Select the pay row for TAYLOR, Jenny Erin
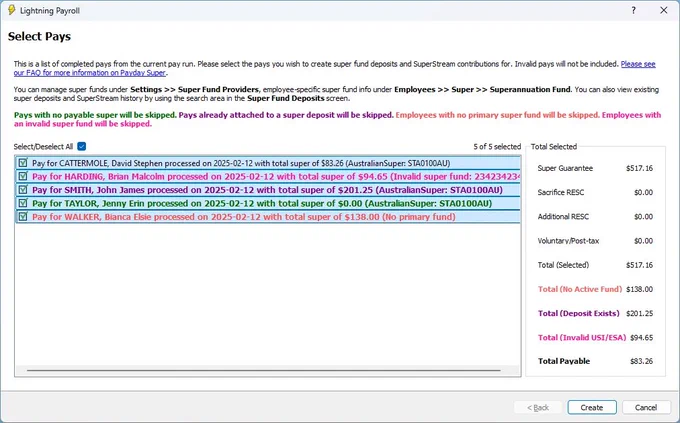The image size is (680, 423). (x=268, y=203)
